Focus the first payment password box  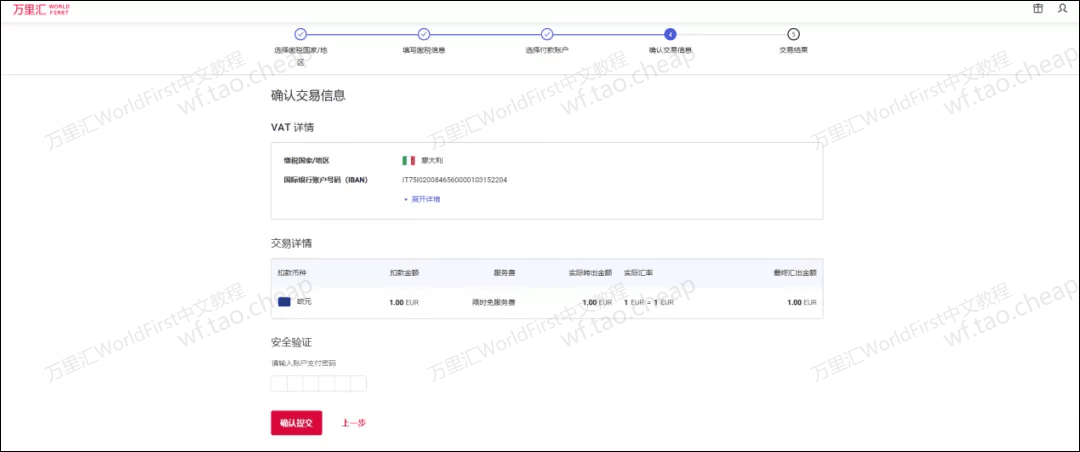[x=278, y=384]
